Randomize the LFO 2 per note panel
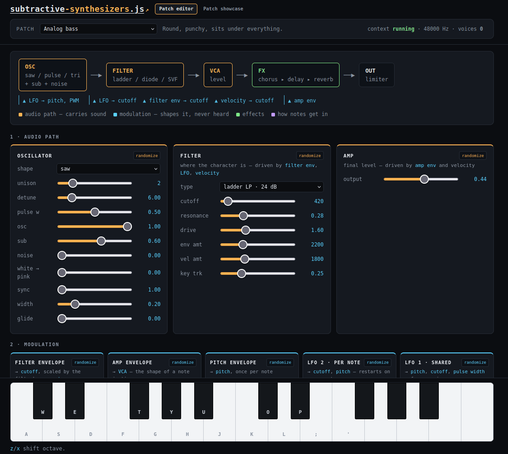 coord(378,362)
